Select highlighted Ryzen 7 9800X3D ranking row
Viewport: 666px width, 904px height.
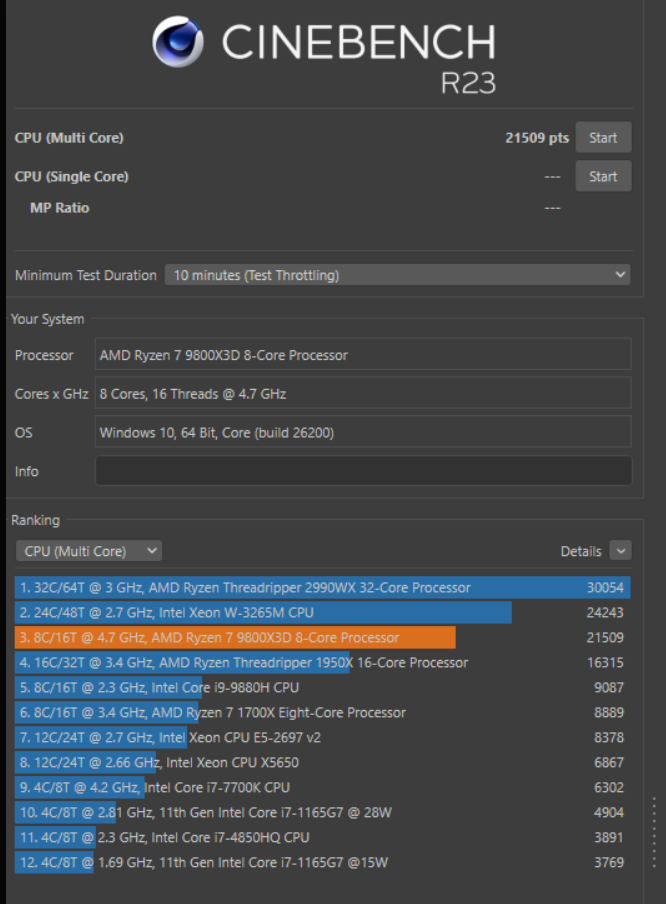coord(322,637)
